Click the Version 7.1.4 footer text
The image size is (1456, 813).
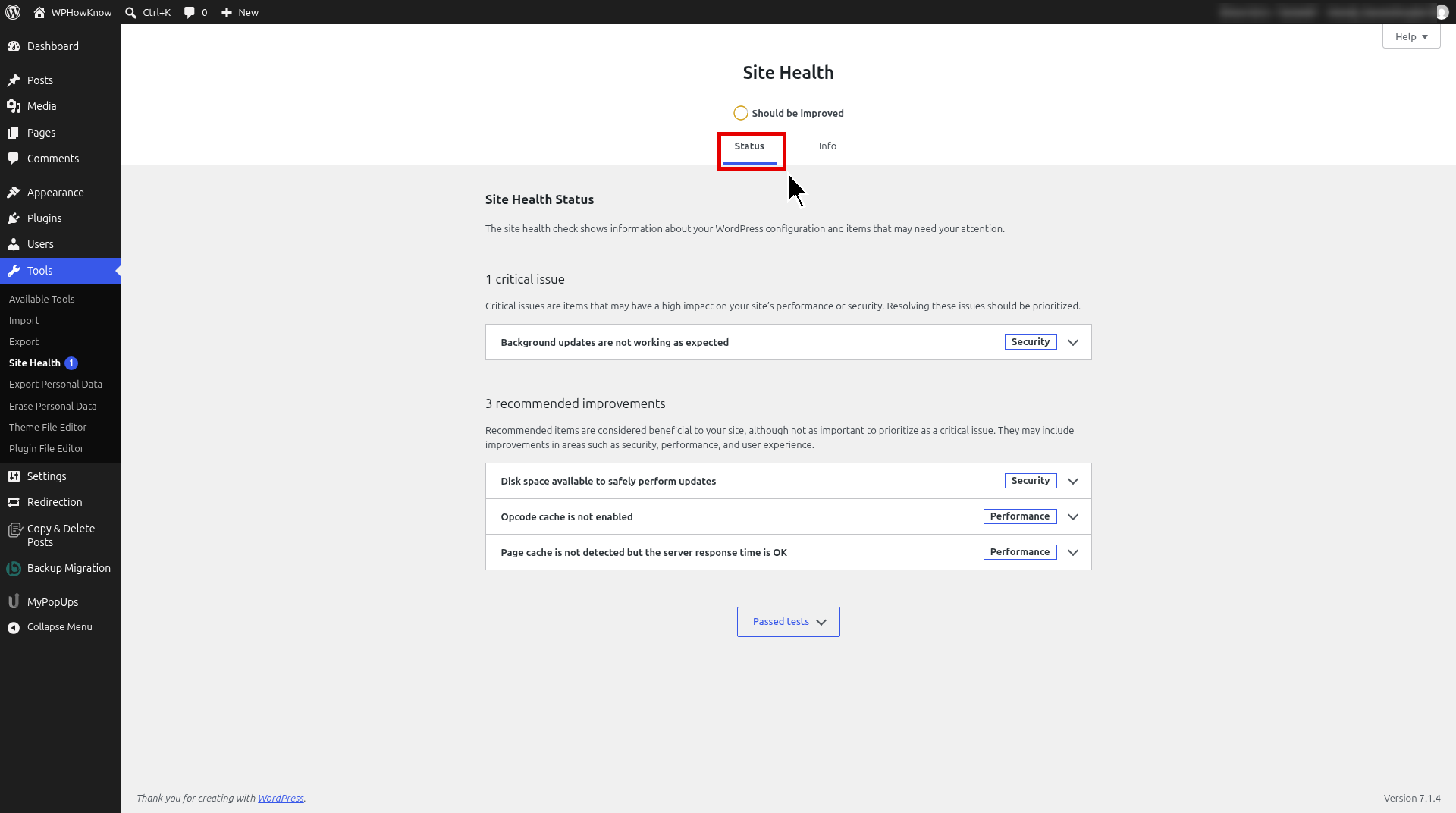pyautogui.click(x=1412, y=798)
